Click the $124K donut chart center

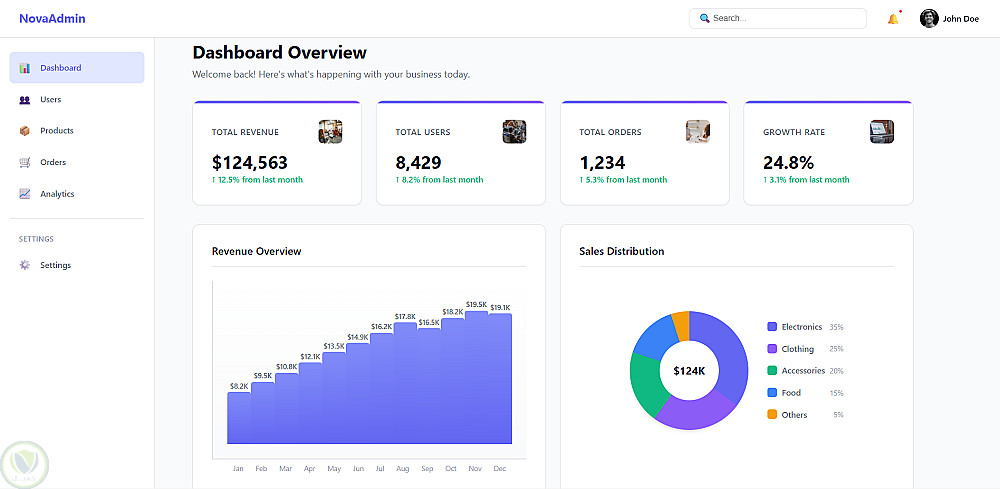[x=689, y=370]
